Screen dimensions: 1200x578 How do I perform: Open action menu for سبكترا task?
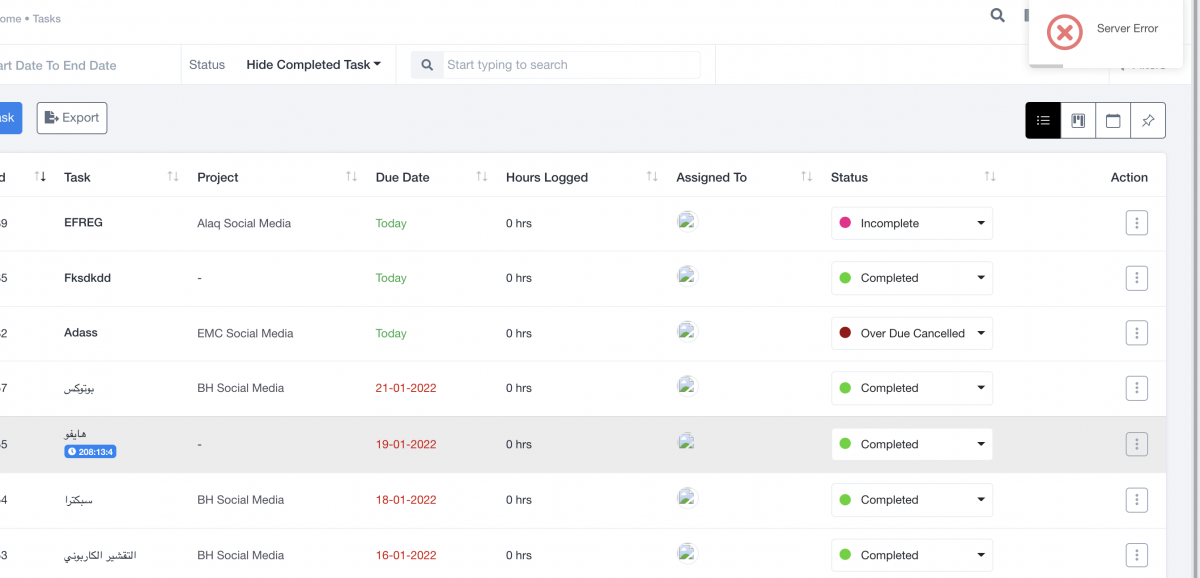[x=1136, y=500]
